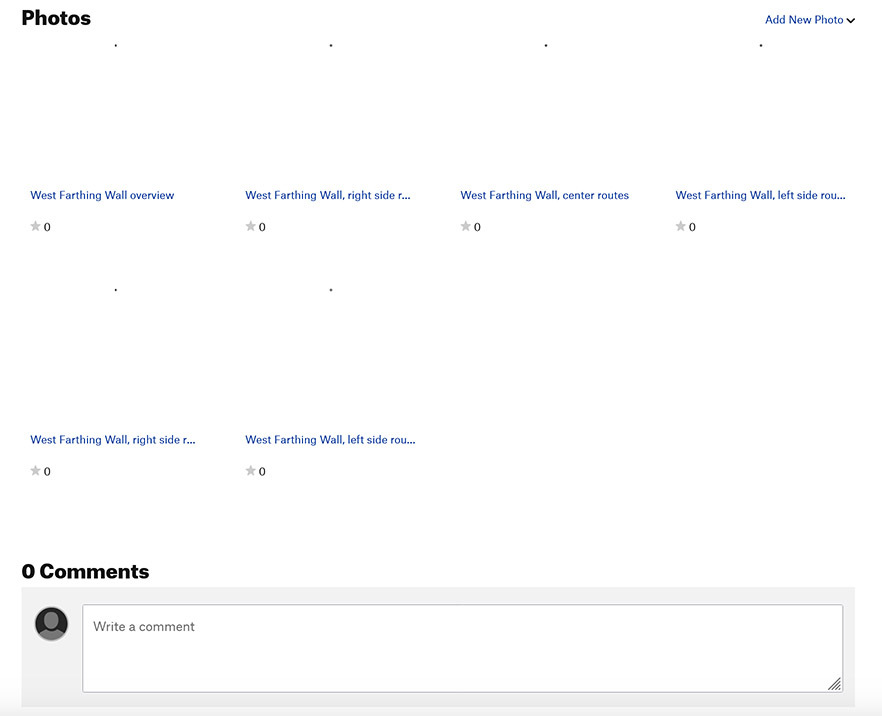
Task: Focus the Write a comment text box
Action: 462,647
